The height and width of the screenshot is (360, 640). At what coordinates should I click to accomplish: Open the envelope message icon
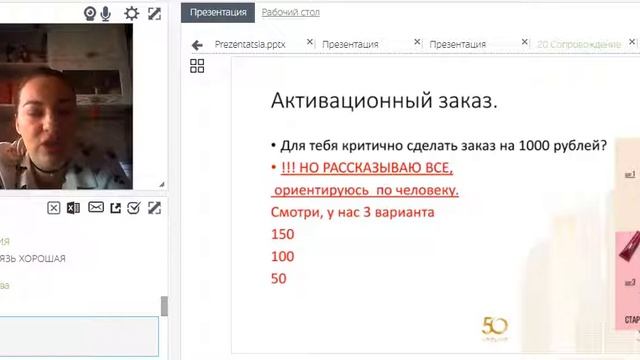(96, 207)
